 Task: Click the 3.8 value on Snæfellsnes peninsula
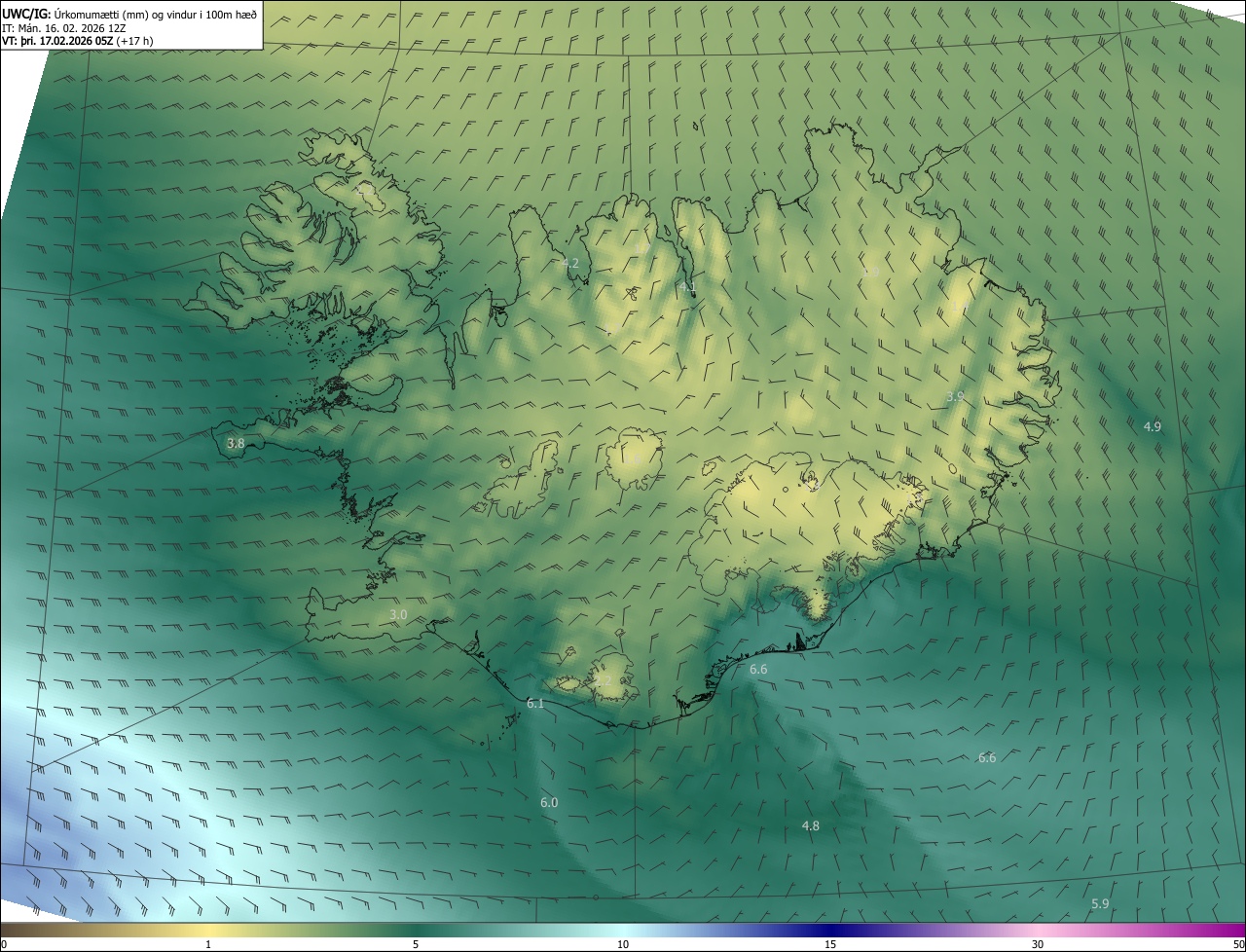pyautogui.click(x=236, y=444)
